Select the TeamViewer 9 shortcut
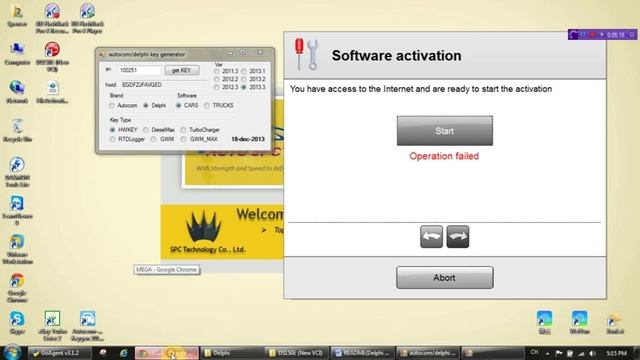 [x=17, y=211]
